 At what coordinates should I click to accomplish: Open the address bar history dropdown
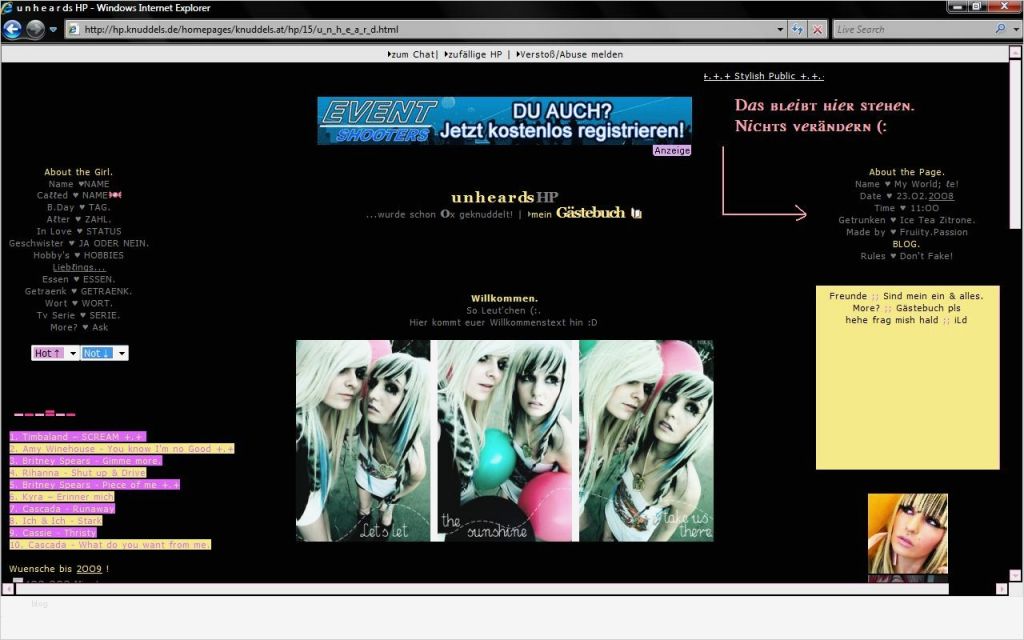[781, 28]
